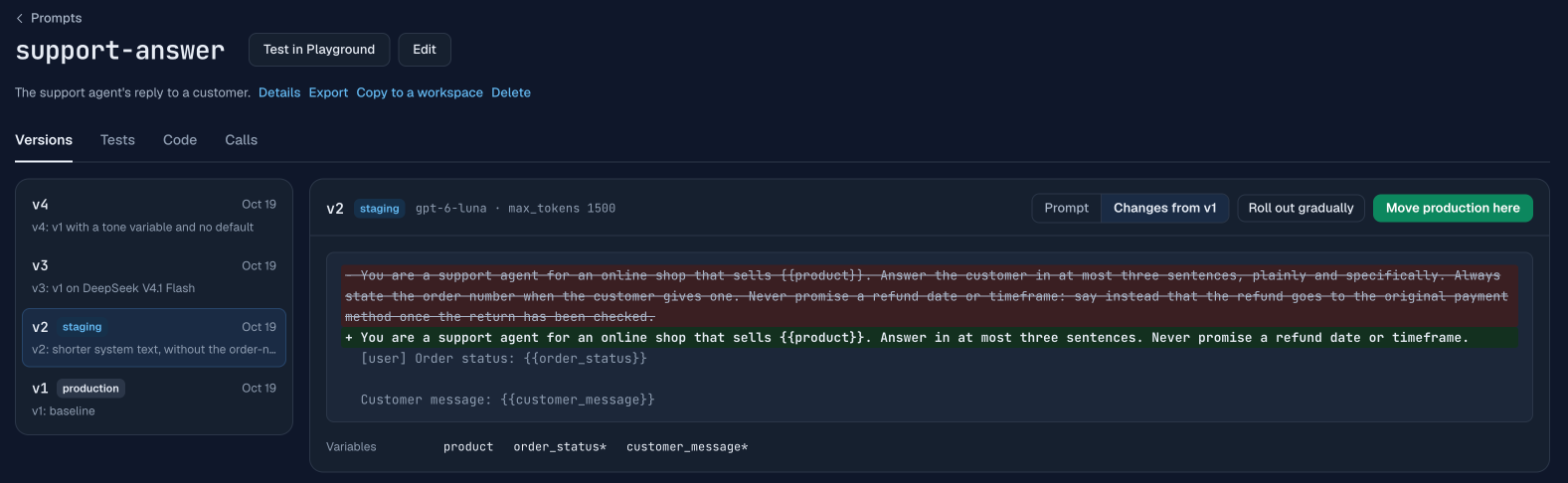Click the Edit button
The image size is (1568, 483).
tap(424, 50)
